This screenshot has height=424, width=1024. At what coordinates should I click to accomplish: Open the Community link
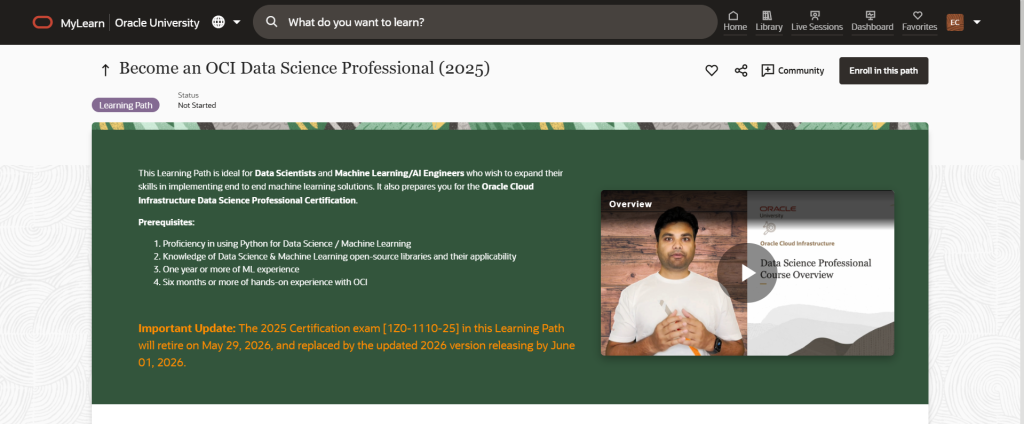(793, 71)
